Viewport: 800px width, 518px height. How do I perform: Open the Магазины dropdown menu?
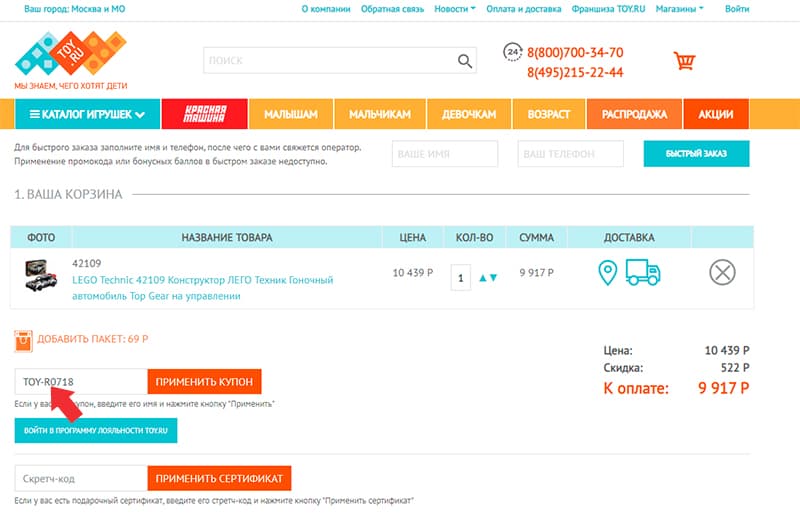[679, 9]
